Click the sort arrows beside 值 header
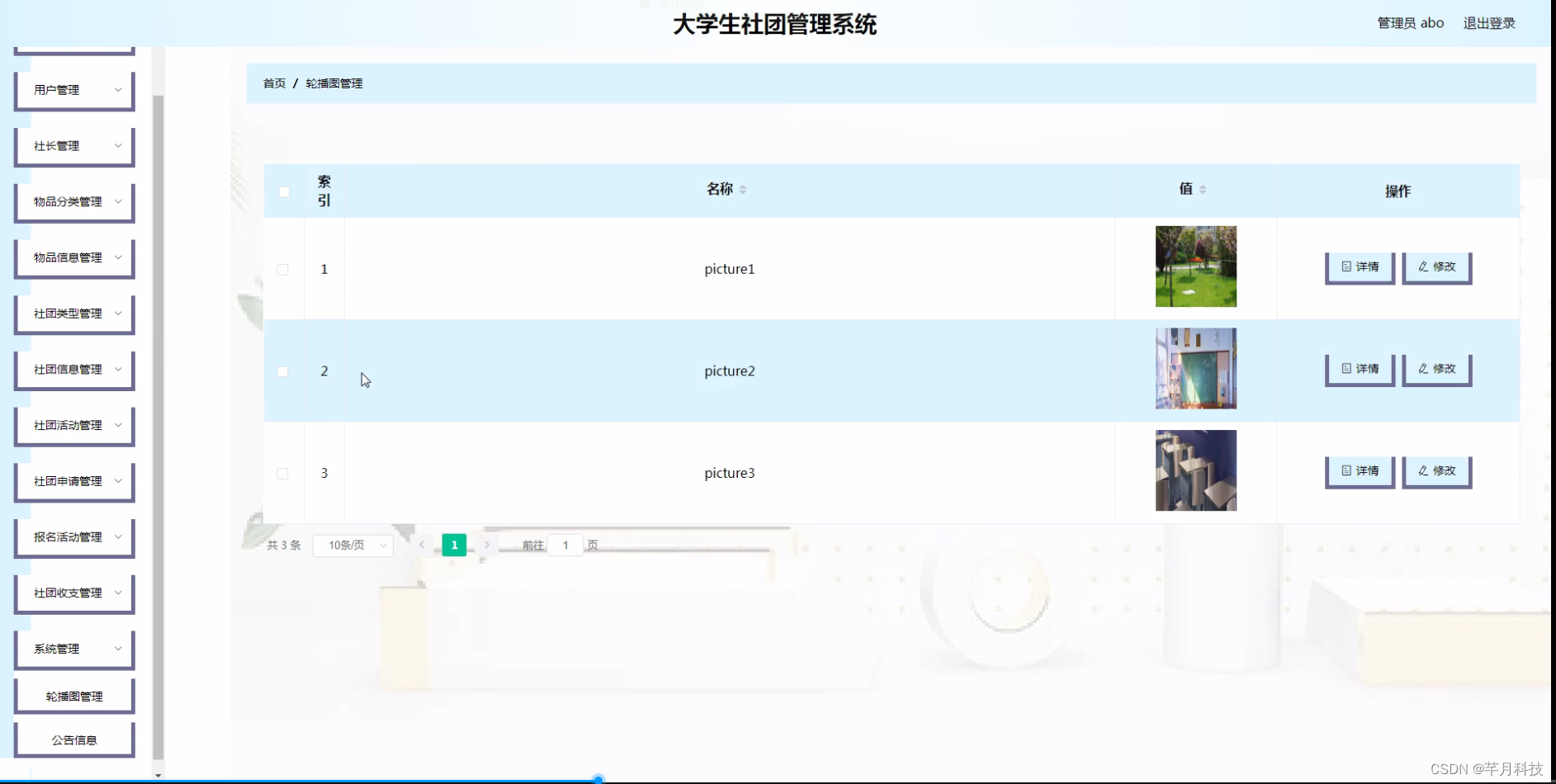 coord(1204,188)
